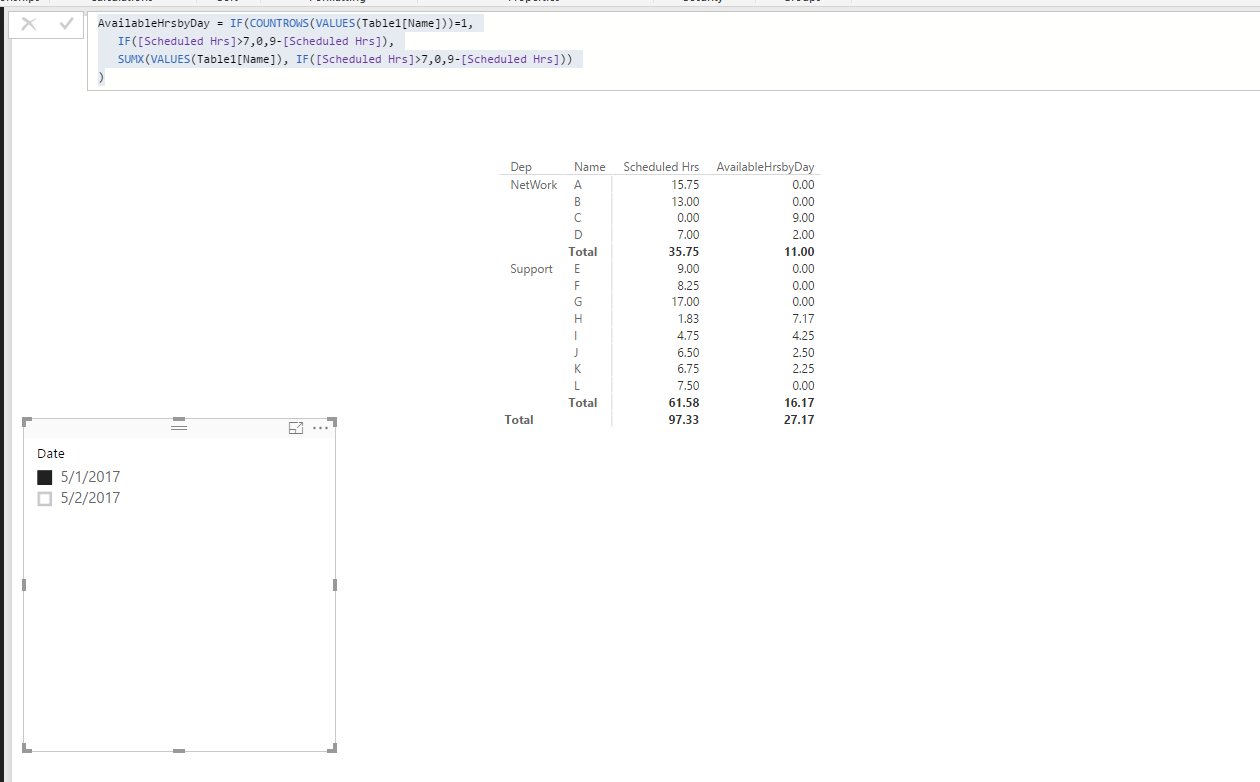1260x782 pixels.
Task: Open focus mode on the Date slicer
Action: (x=296, y=428)
